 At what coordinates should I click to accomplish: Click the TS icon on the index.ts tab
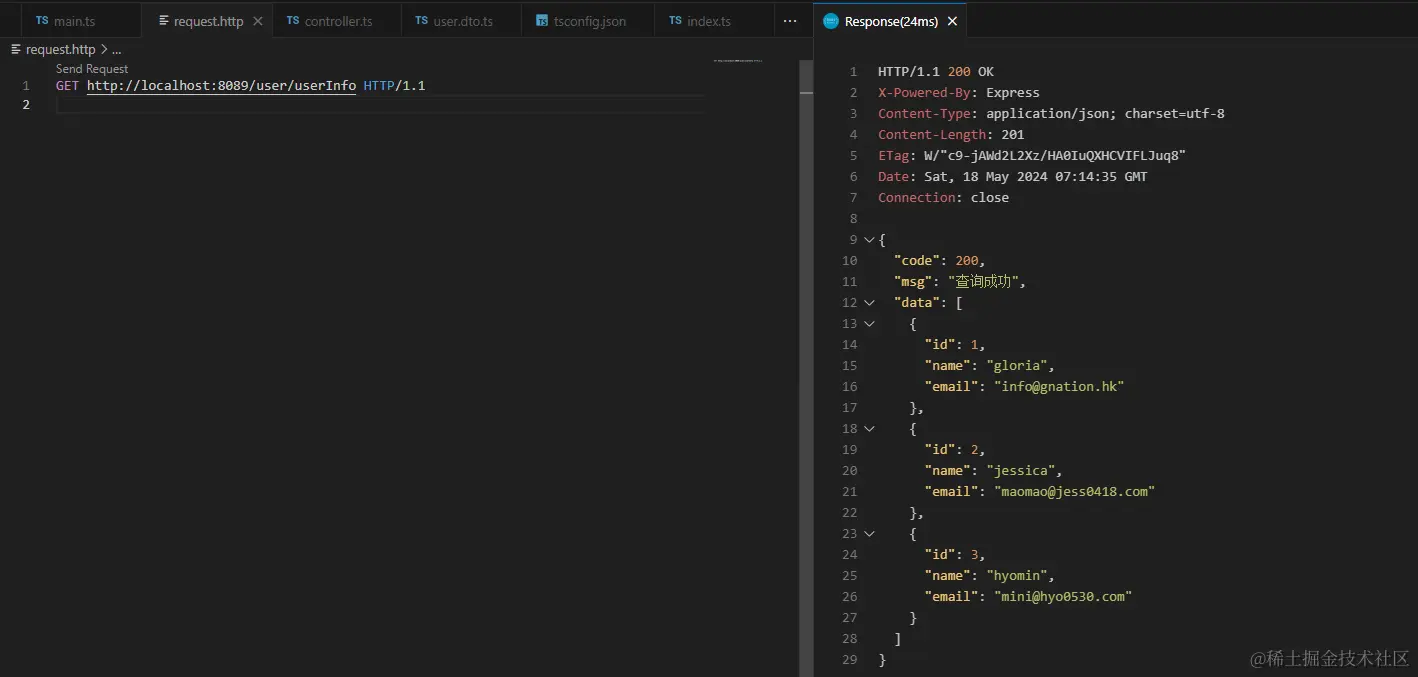click(675, 21)
